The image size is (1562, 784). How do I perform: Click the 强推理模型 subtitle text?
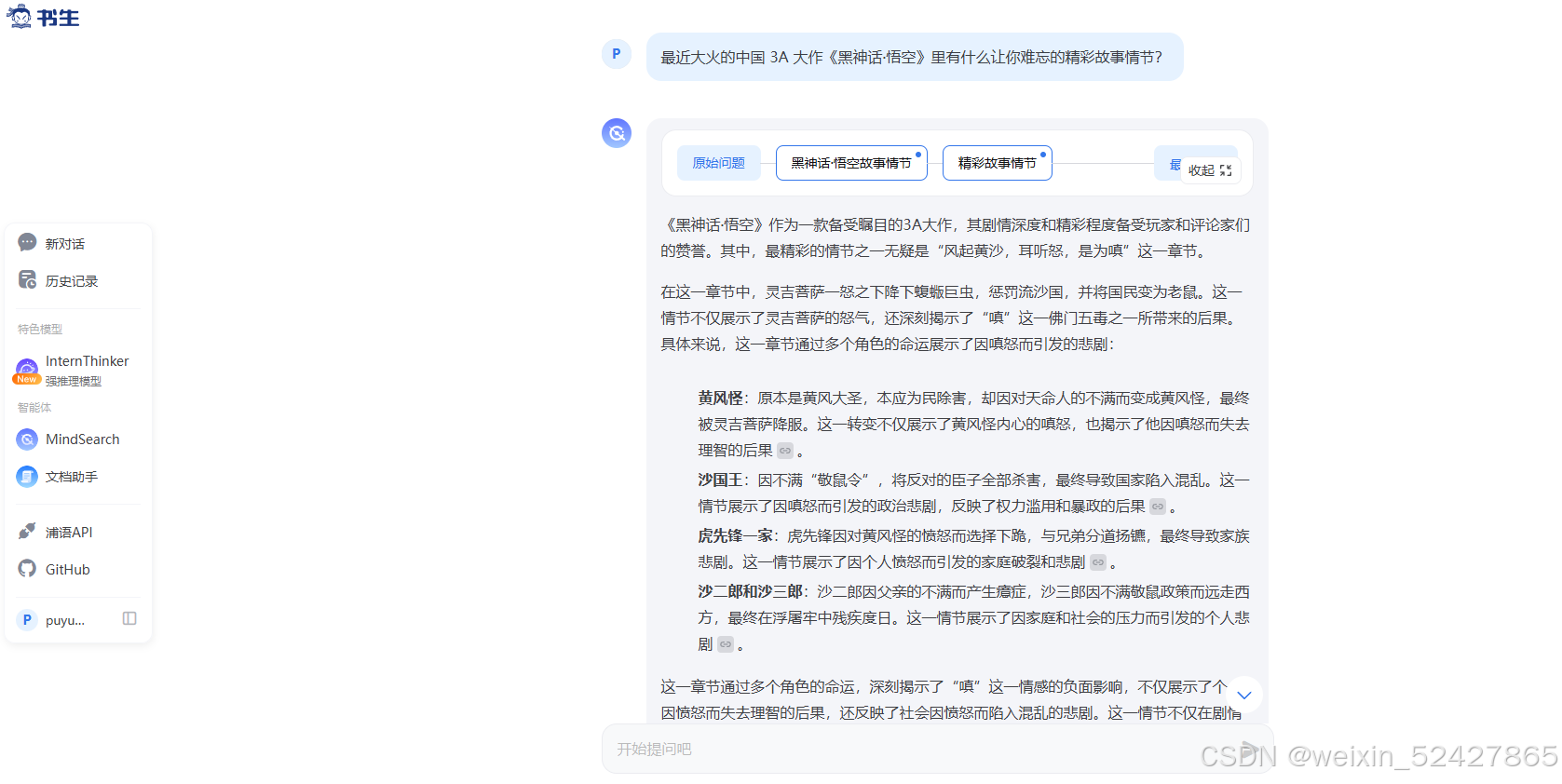point(74,382)
